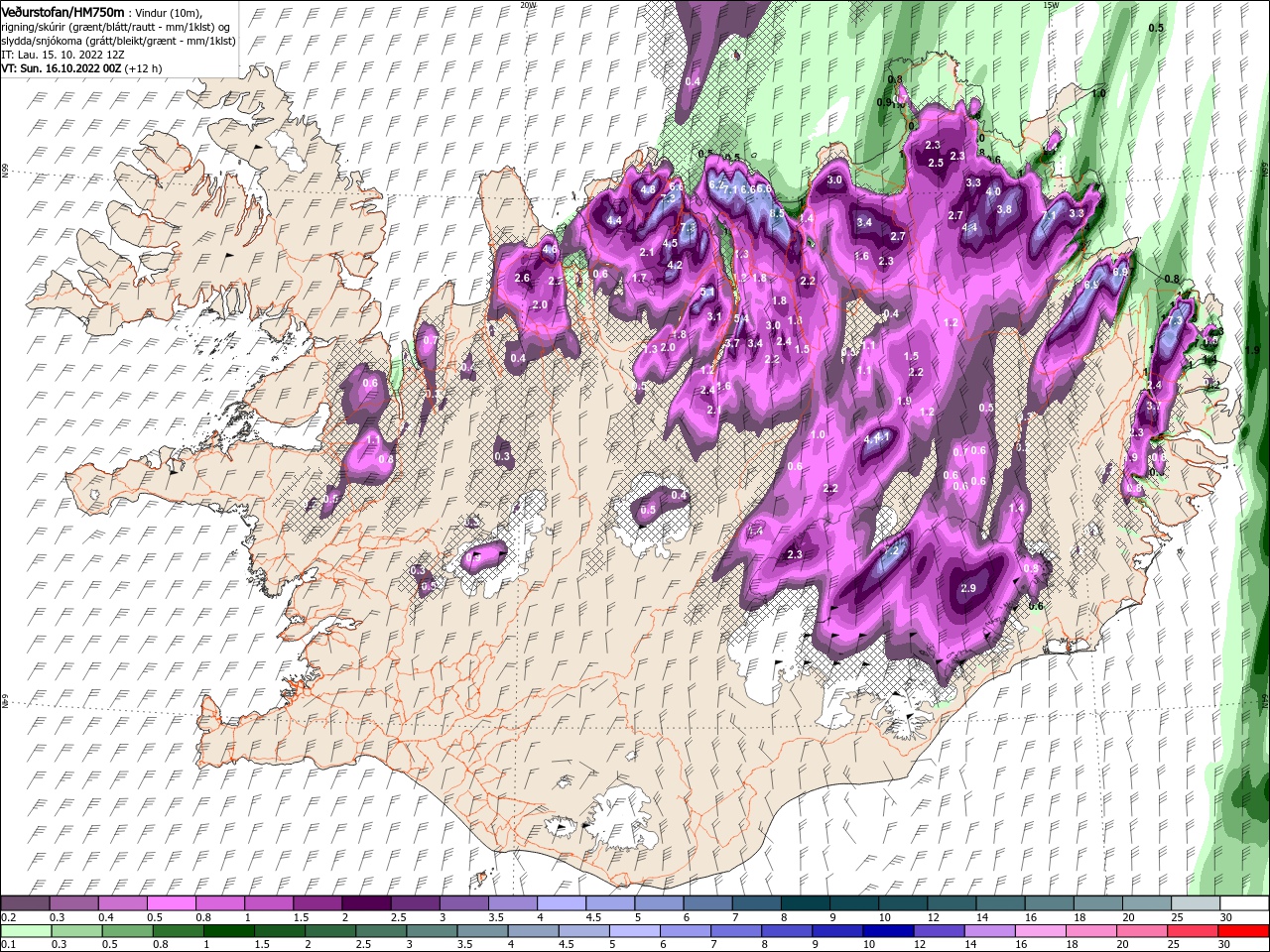Click the 'slydda/snjókoma' legend description line
Image resolution: width=1270 pixels, height=952 pixels.
[118, 41]
